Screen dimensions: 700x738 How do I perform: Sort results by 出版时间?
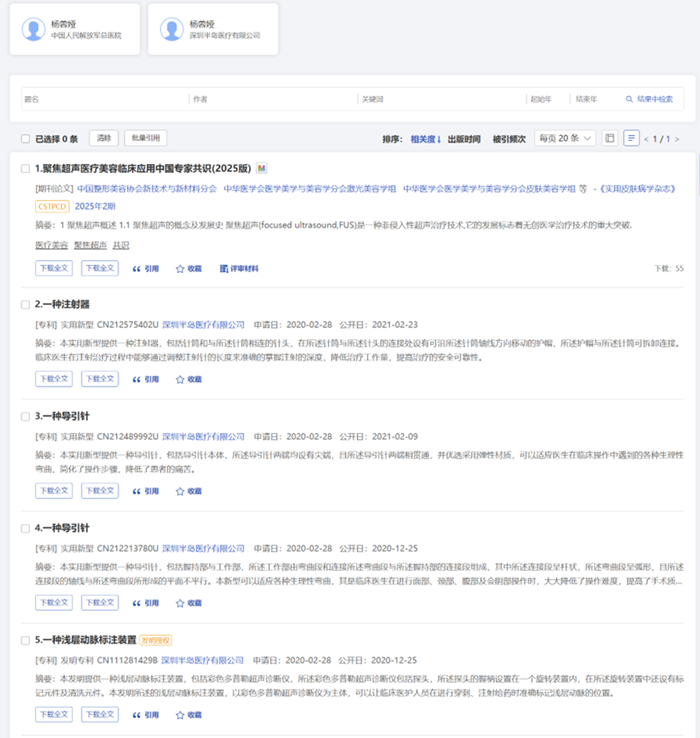(464, 139)
